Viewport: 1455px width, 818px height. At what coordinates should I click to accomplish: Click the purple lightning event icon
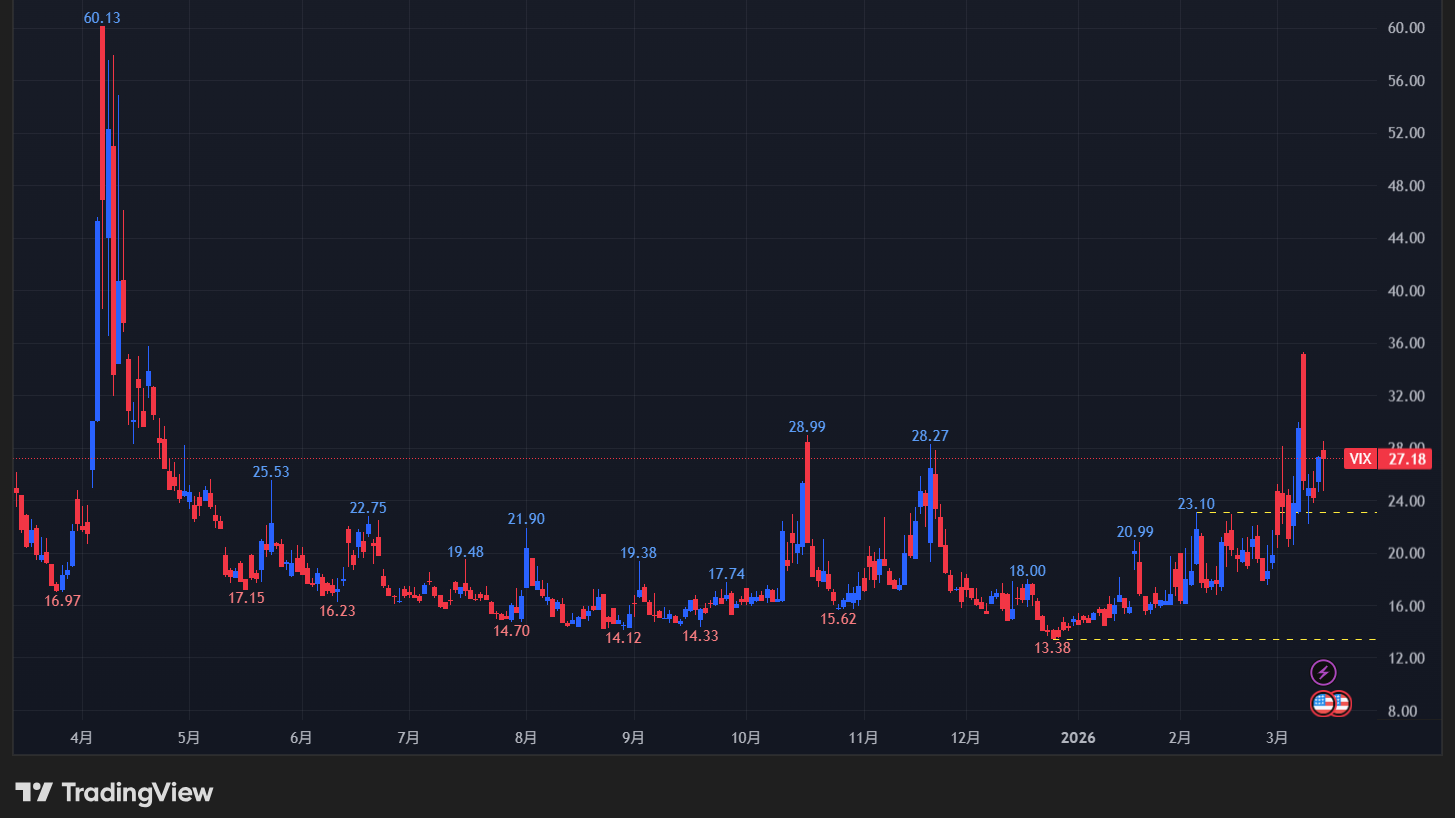click(1323, 672)
